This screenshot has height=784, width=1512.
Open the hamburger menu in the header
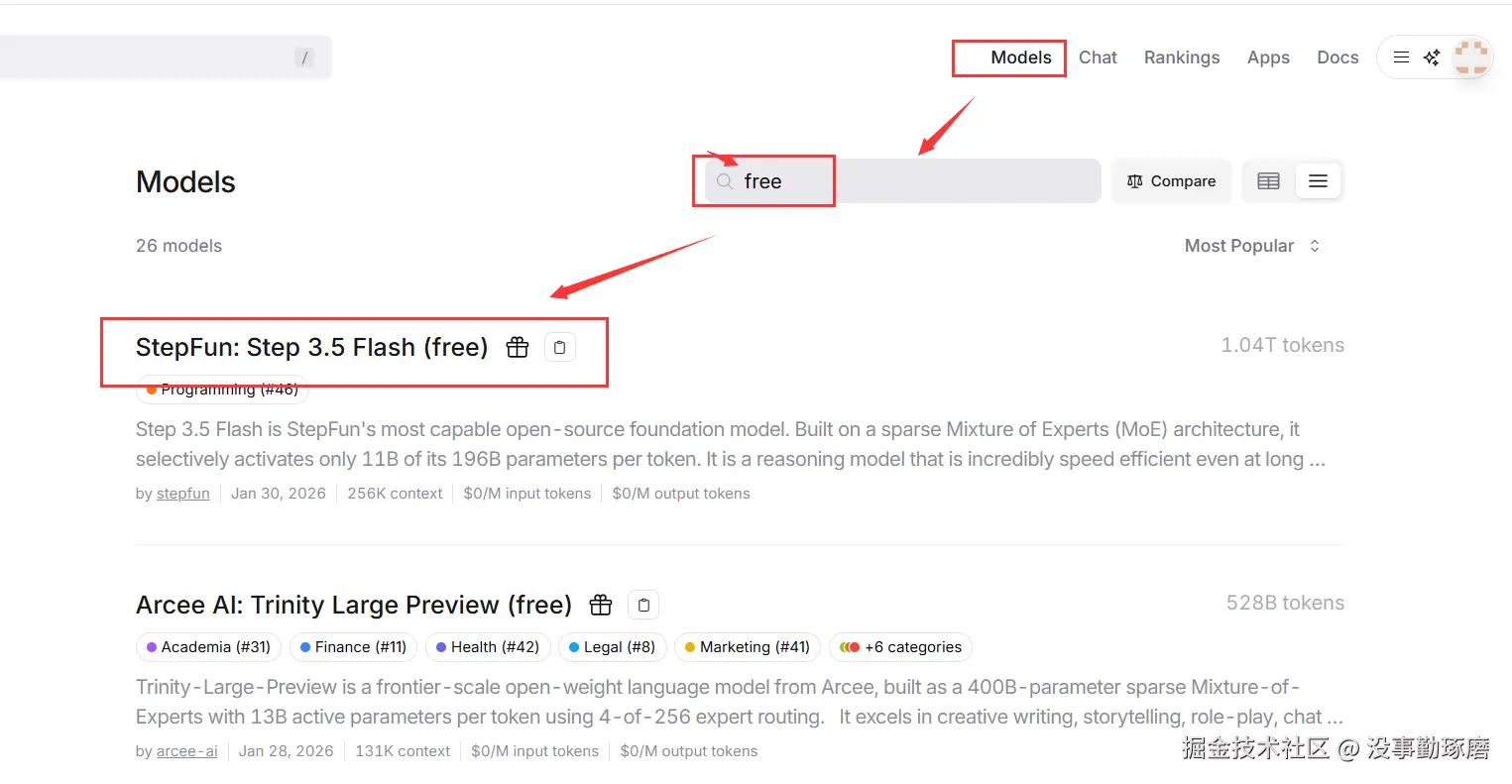click(1401, 57)
